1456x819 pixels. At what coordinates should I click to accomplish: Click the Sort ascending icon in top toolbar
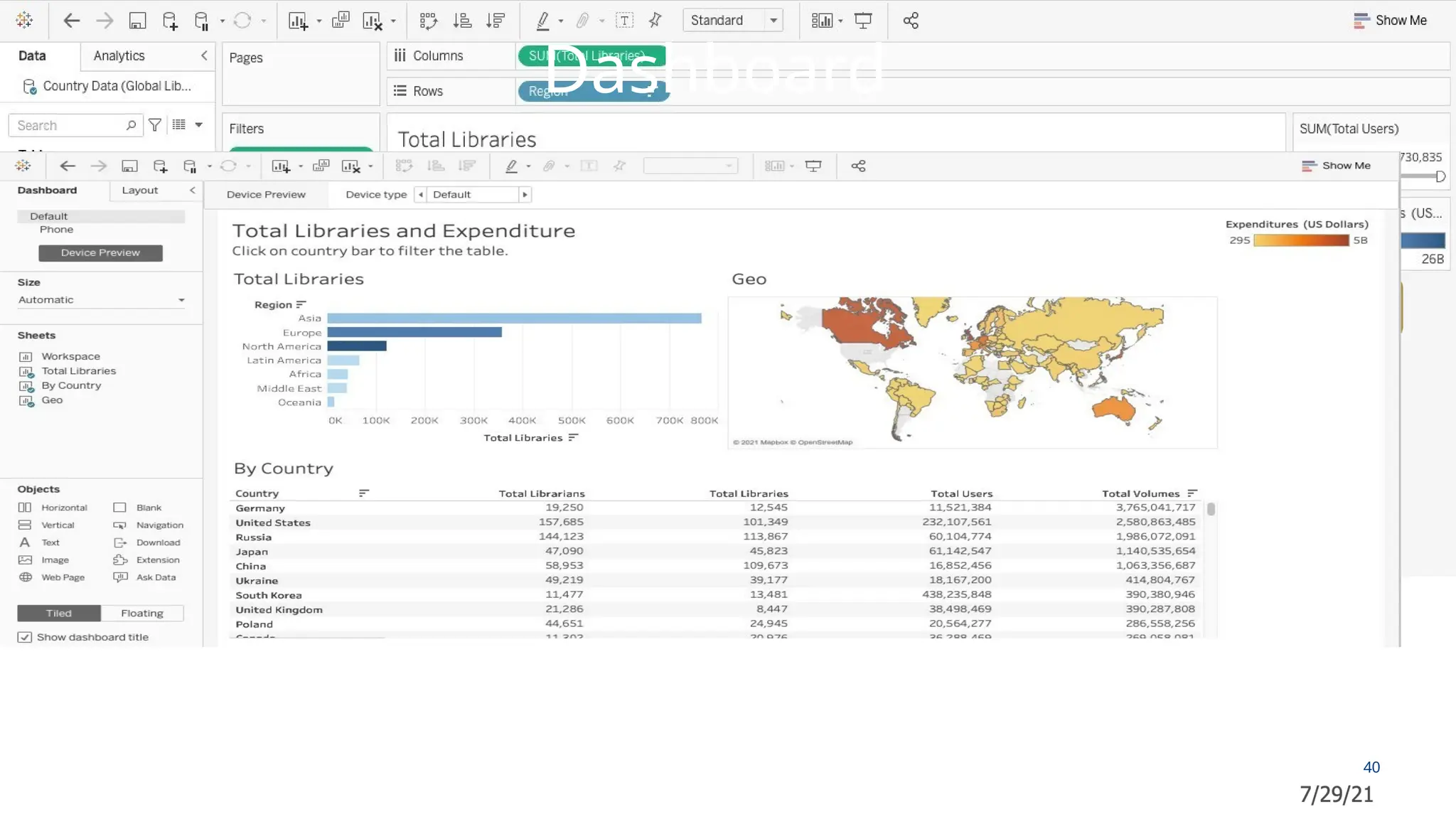click(462, 21)
